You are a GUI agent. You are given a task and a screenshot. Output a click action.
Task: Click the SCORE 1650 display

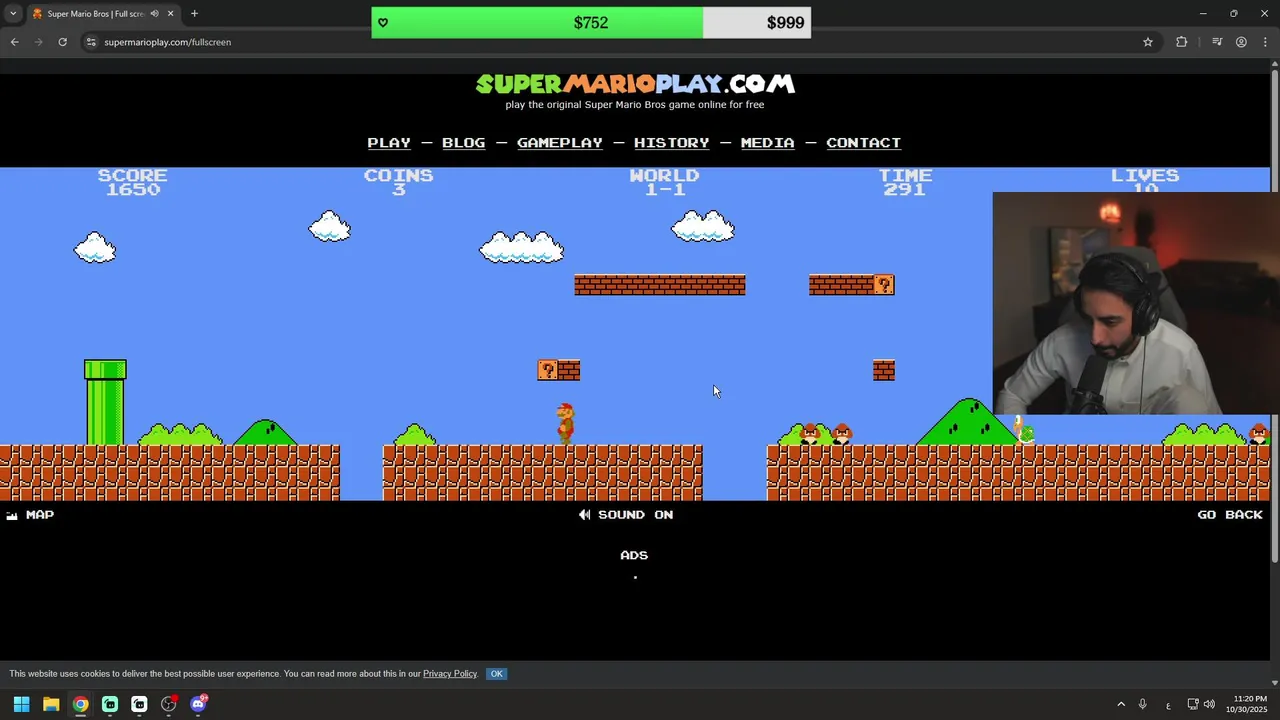tap(132, 182)
